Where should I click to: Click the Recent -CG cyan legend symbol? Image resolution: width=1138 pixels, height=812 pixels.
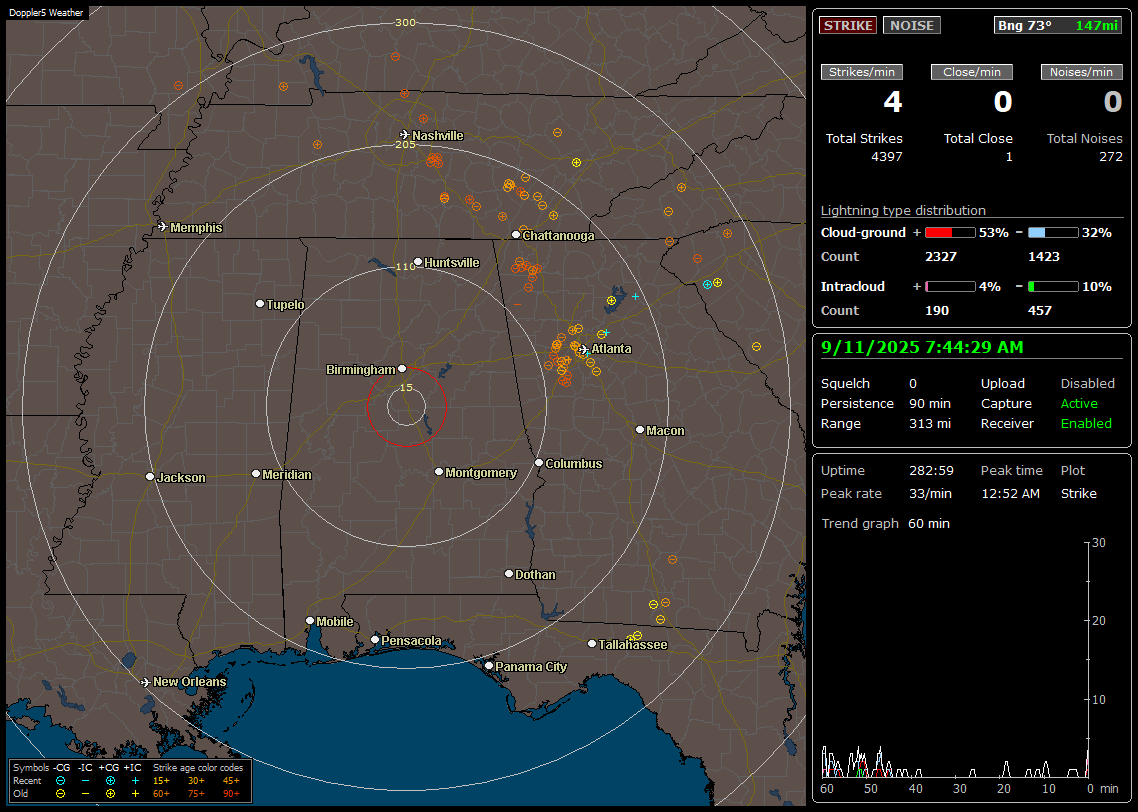coord(61,781)
